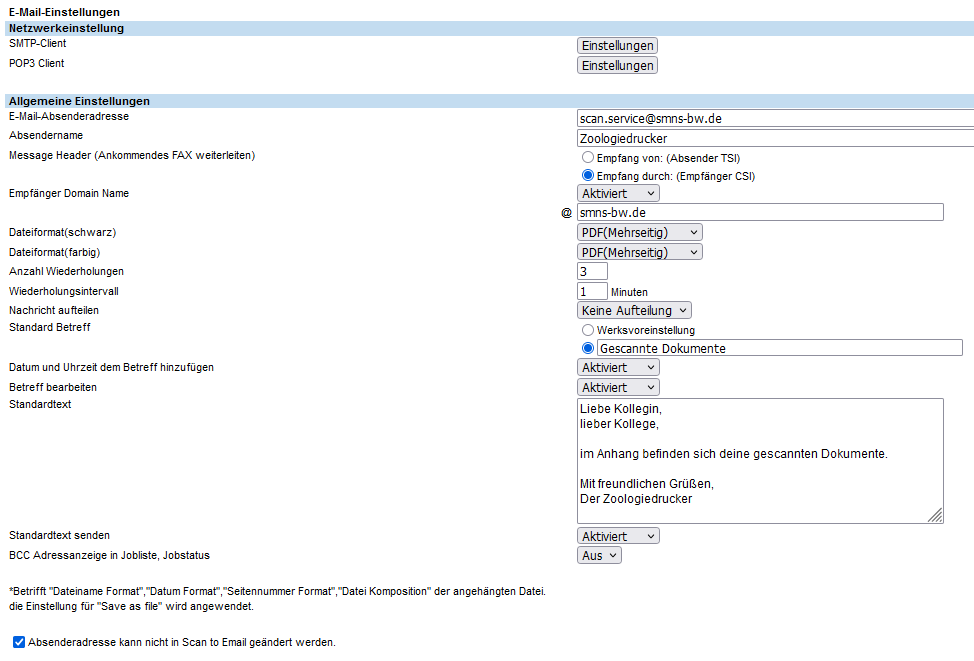Uncheck 'Absenderadresse kann nicht geändert werden' checkbox

19,642
